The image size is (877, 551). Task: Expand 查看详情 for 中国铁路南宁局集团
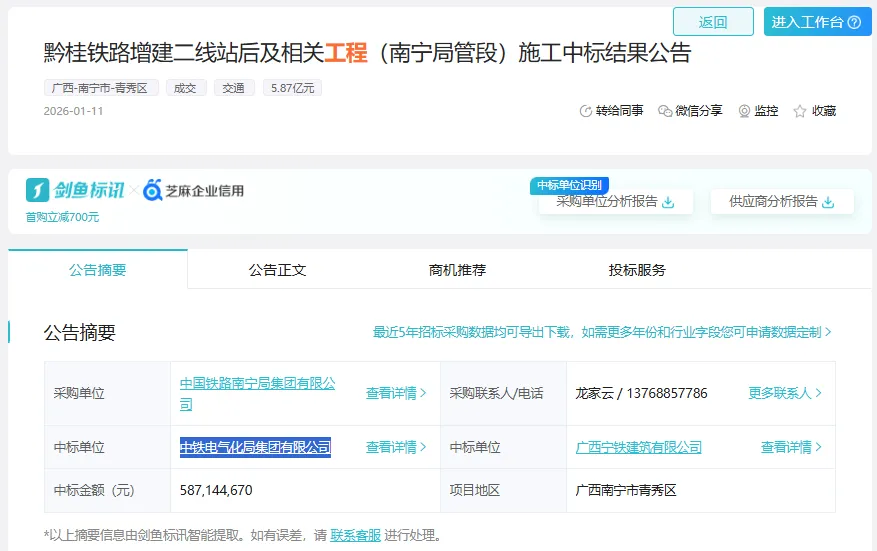(x=396, y=393)
